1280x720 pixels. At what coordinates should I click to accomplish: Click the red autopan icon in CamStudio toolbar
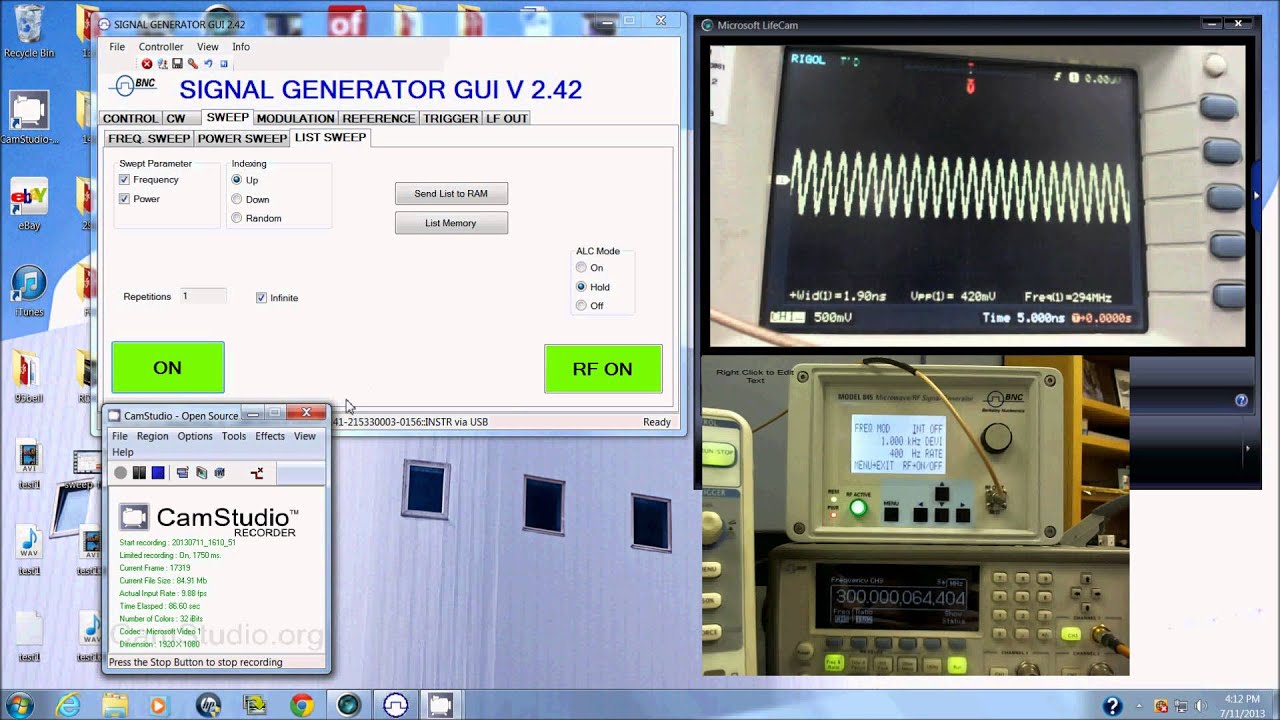[257, 473]
